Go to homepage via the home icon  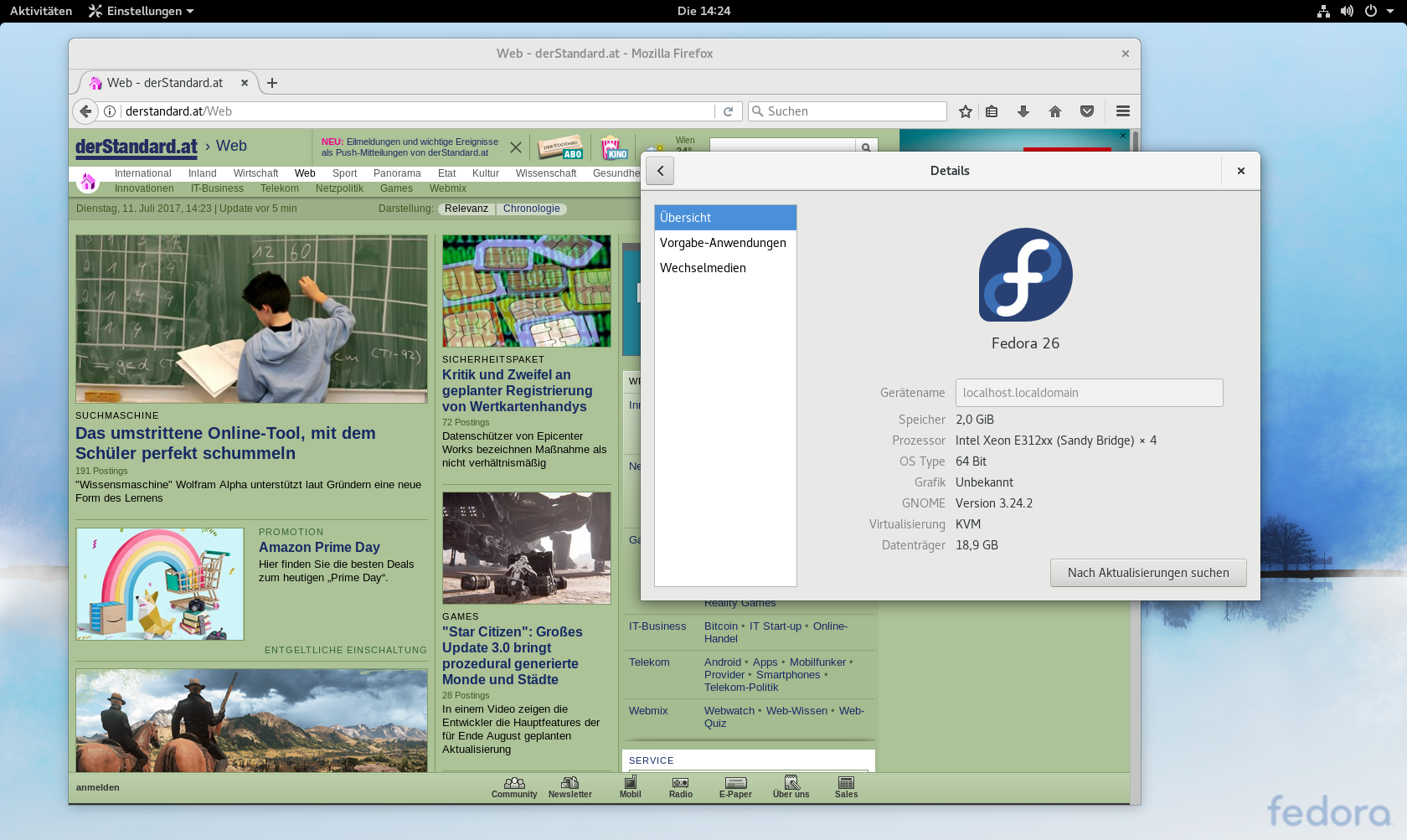(1055, 111)
